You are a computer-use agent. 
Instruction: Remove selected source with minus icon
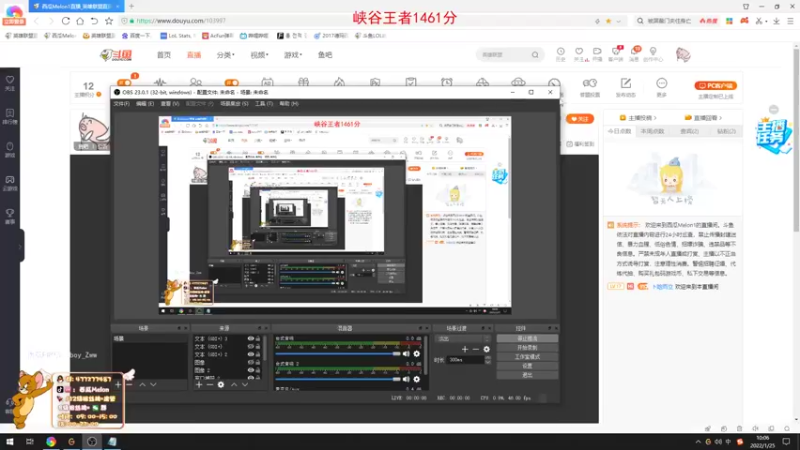210,385
